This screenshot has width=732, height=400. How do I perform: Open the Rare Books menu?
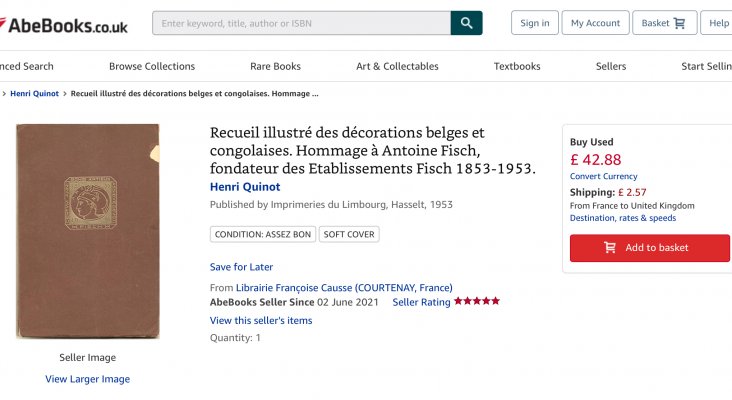275,66
